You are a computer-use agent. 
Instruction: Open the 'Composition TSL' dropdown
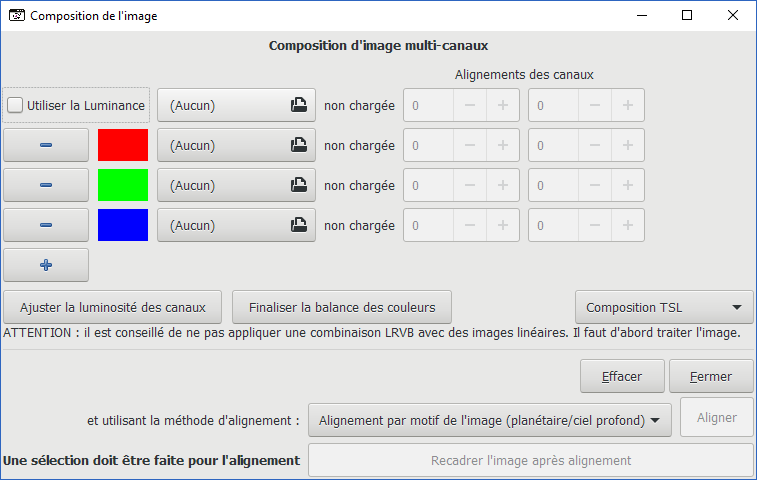coord(664,307)
